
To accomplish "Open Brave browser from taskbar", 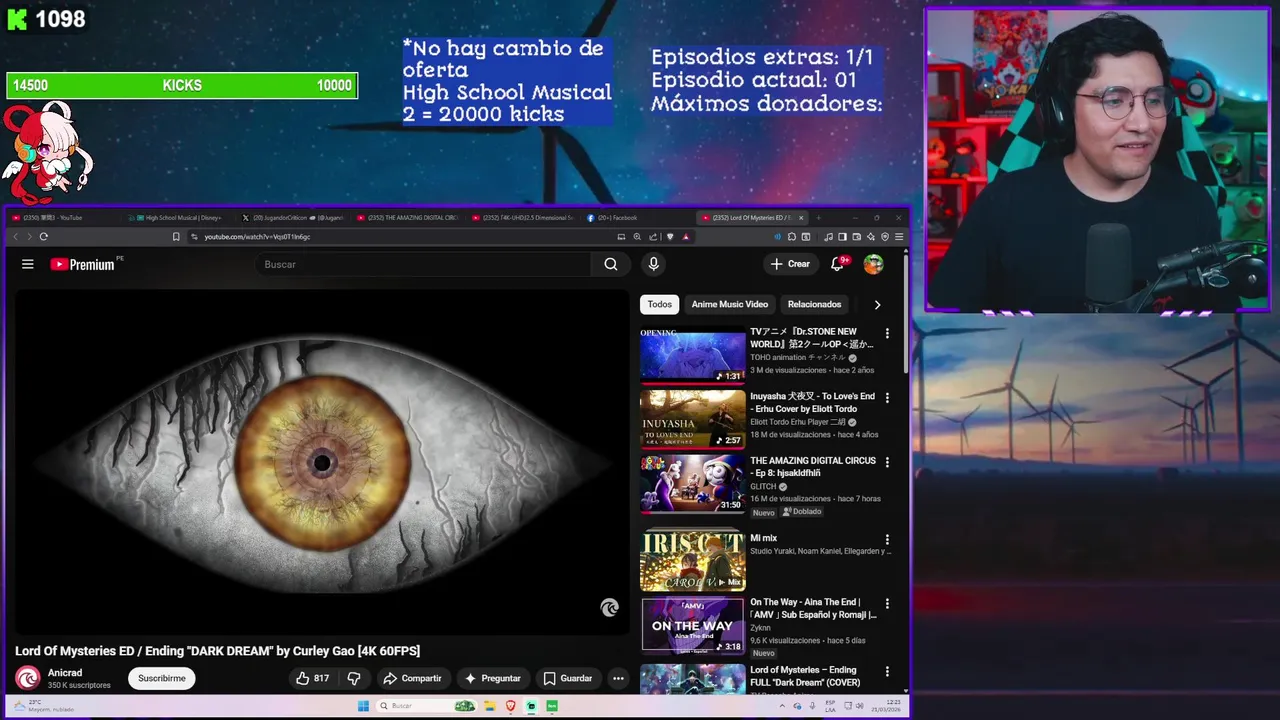I will click(x=510, y=706).
